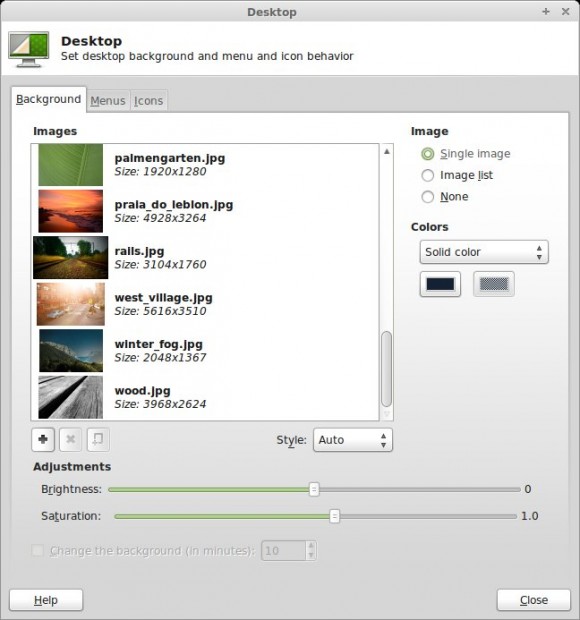Click the scrollbar down arrow in the images list
Viewport: 580px width, 620px height.
(387, 414)
